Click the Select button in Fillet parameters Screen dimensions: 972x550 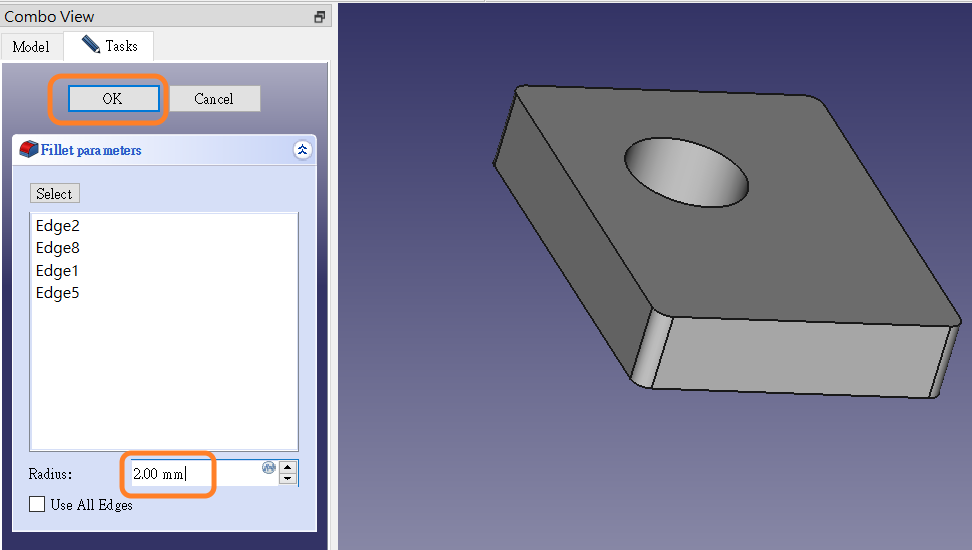[x=55, y=193]
